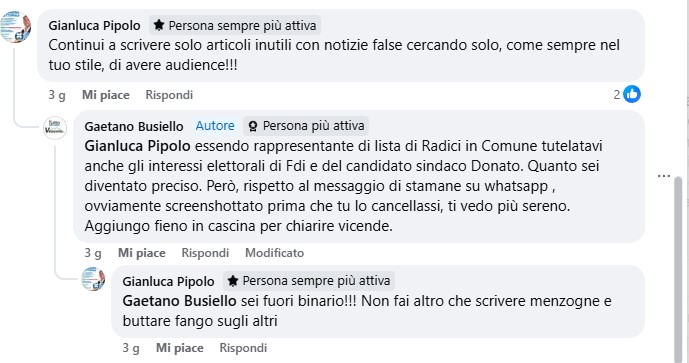Click 'Mi piace' on the last reply
The image size is (689, 363).
pos(180,348)
